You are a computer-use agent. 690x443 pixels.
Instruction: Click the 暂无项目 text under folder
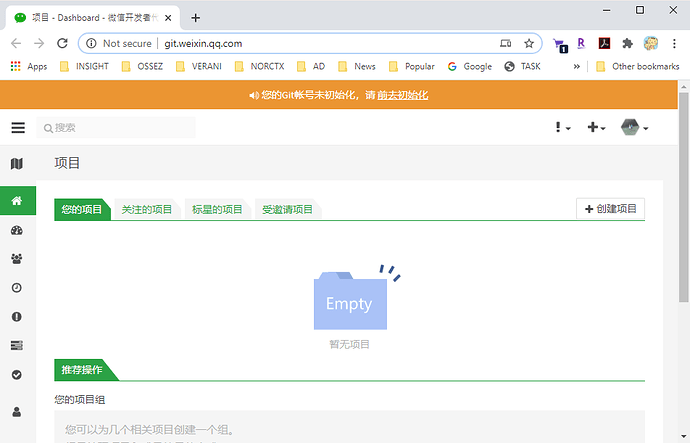pos(349,344)
